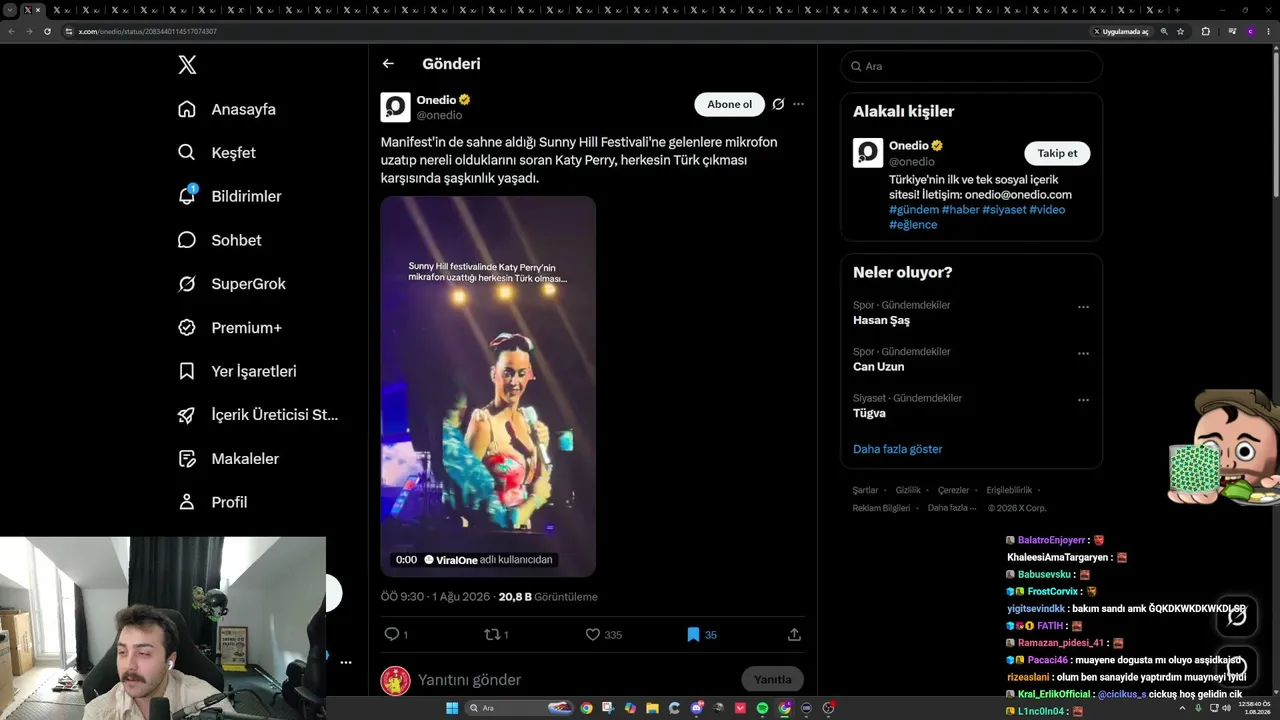Click the Makaleler icon in the sidebar
This screenshot has width=1280, height=720.
[187, 459]
